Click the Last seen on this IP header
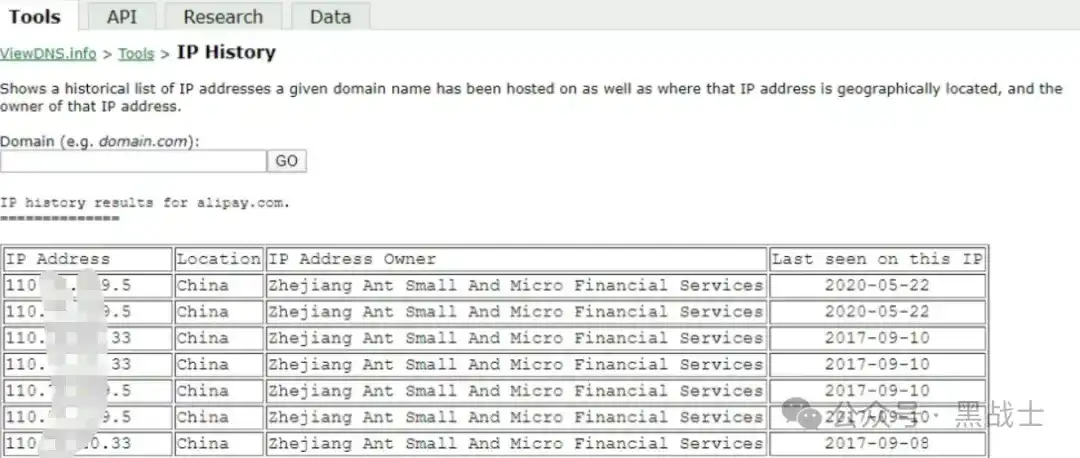Image resolution: width=1080 pixels, height=458 pixels. coord(877,259)
